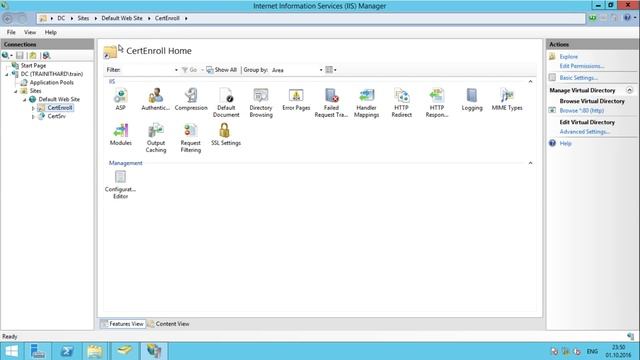Collapse the IIS section group

click(x=530, y=82)
